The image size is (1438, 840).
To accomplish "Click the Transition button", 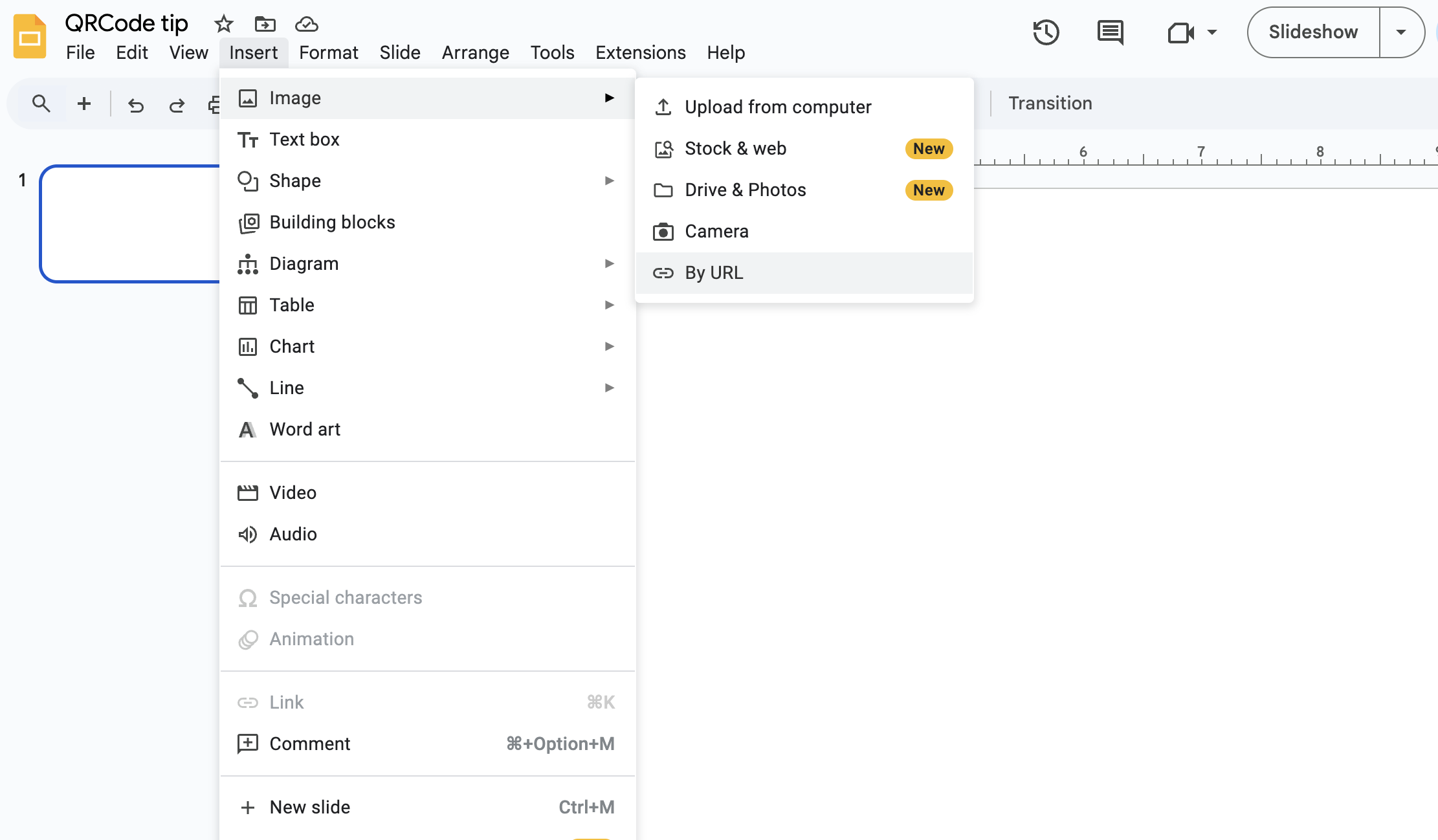I will (x=1050, y=104).
